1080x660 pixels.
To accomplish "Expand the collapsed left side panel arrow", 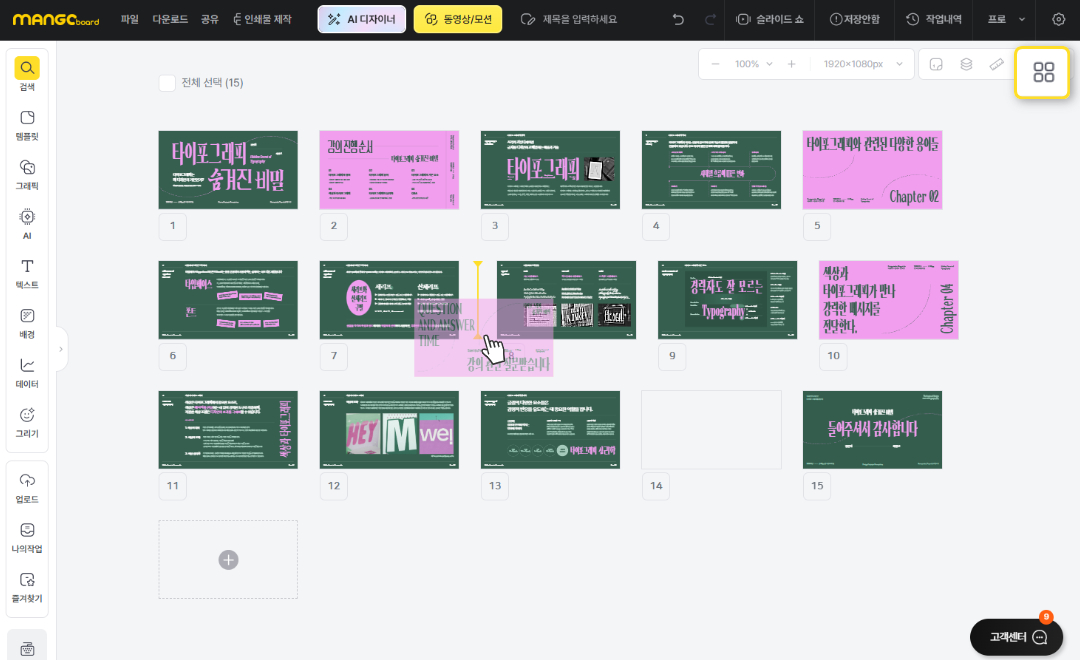I will [61, 349].
